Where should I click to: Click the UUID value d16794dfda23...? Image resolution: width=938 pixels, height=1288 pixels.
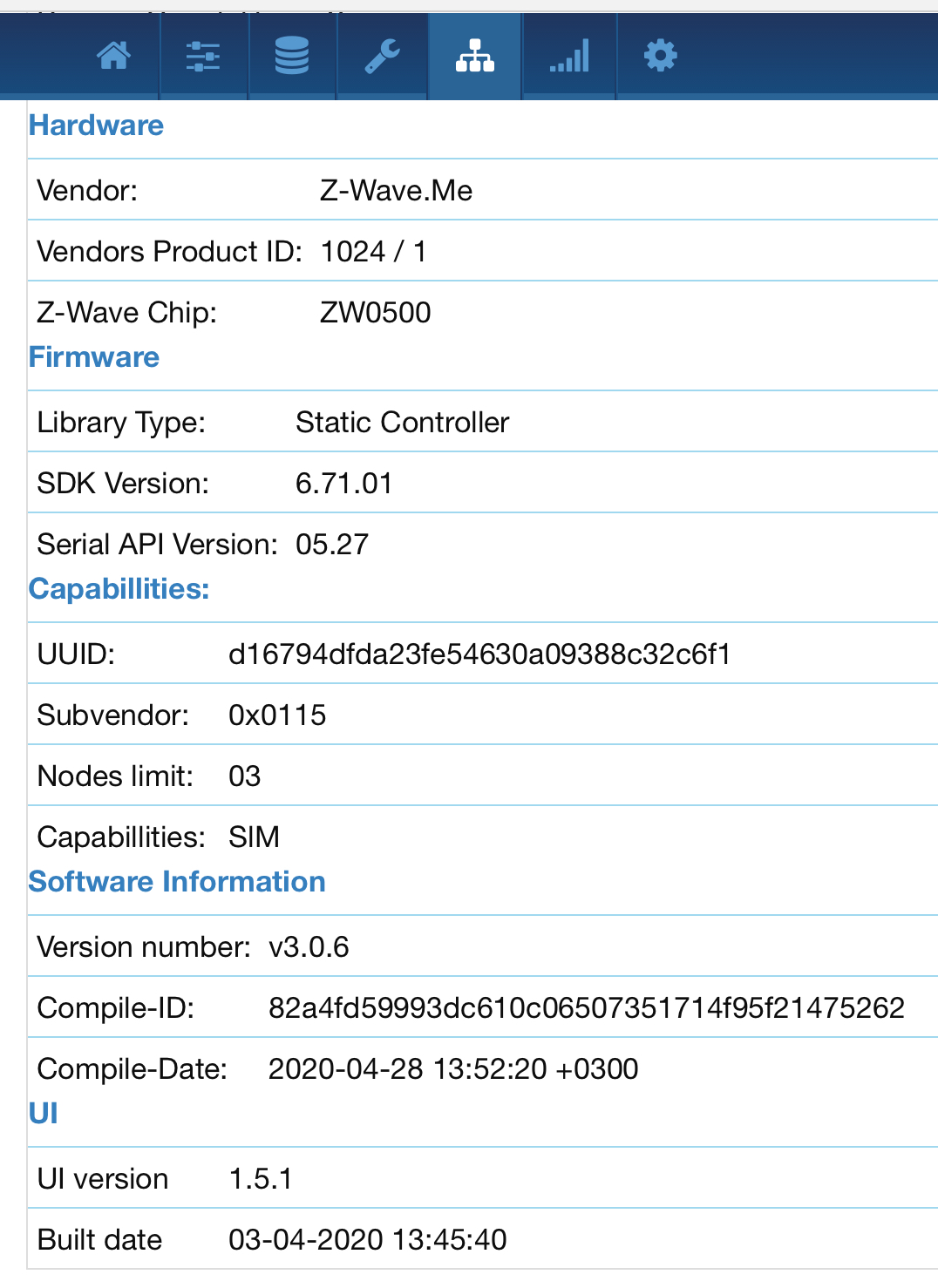(x=479, y=654)
